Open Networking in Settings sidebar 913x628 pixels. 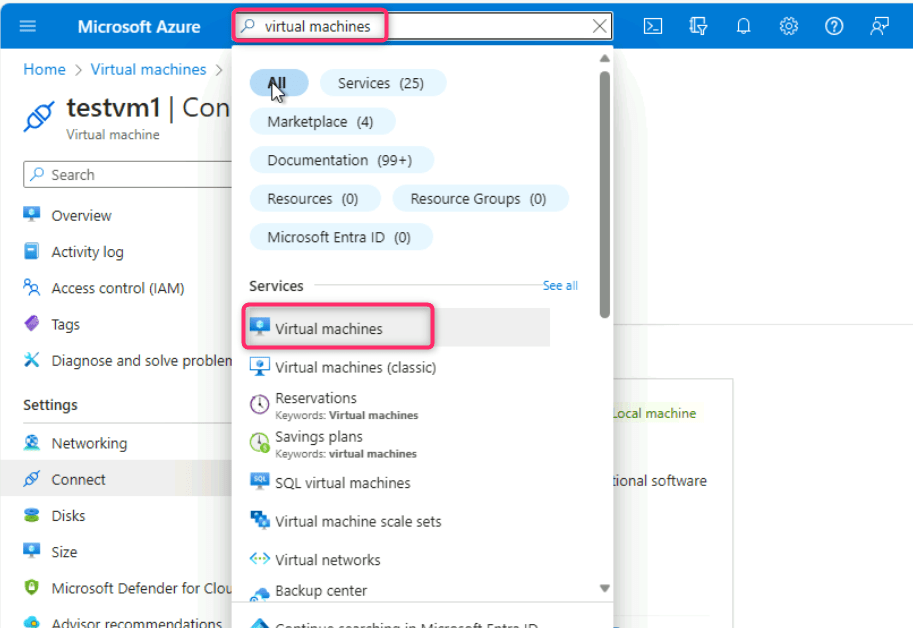tap(89, 443)
